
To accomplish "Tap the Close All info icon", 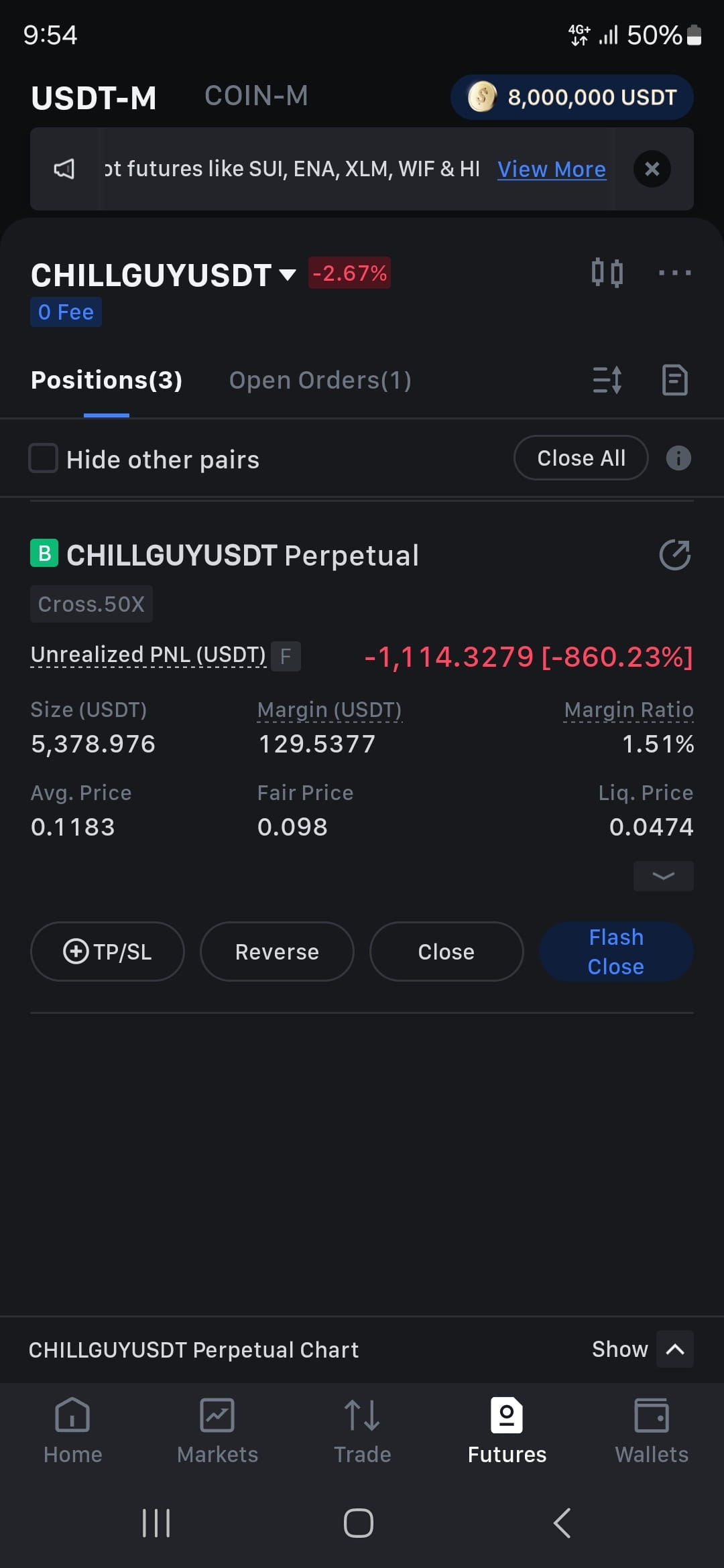I will pos(678,458).
